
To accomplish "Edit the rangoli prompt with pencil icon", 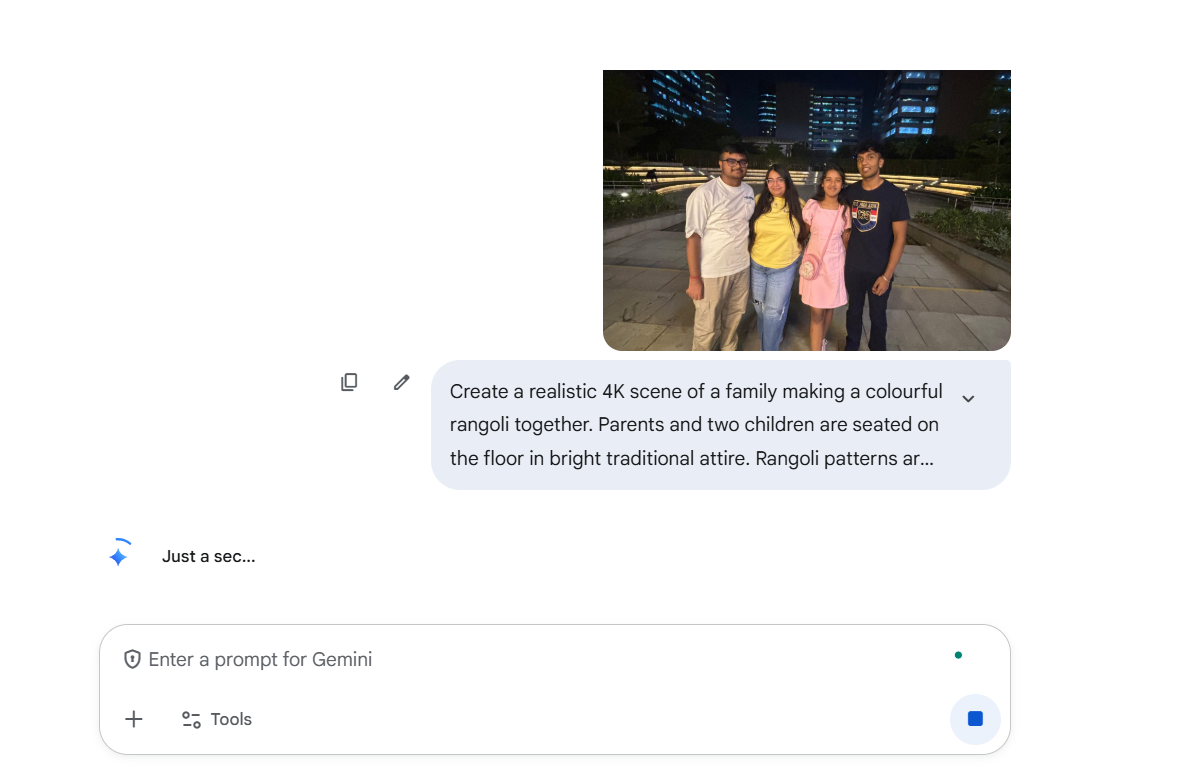I will (401, 382).
